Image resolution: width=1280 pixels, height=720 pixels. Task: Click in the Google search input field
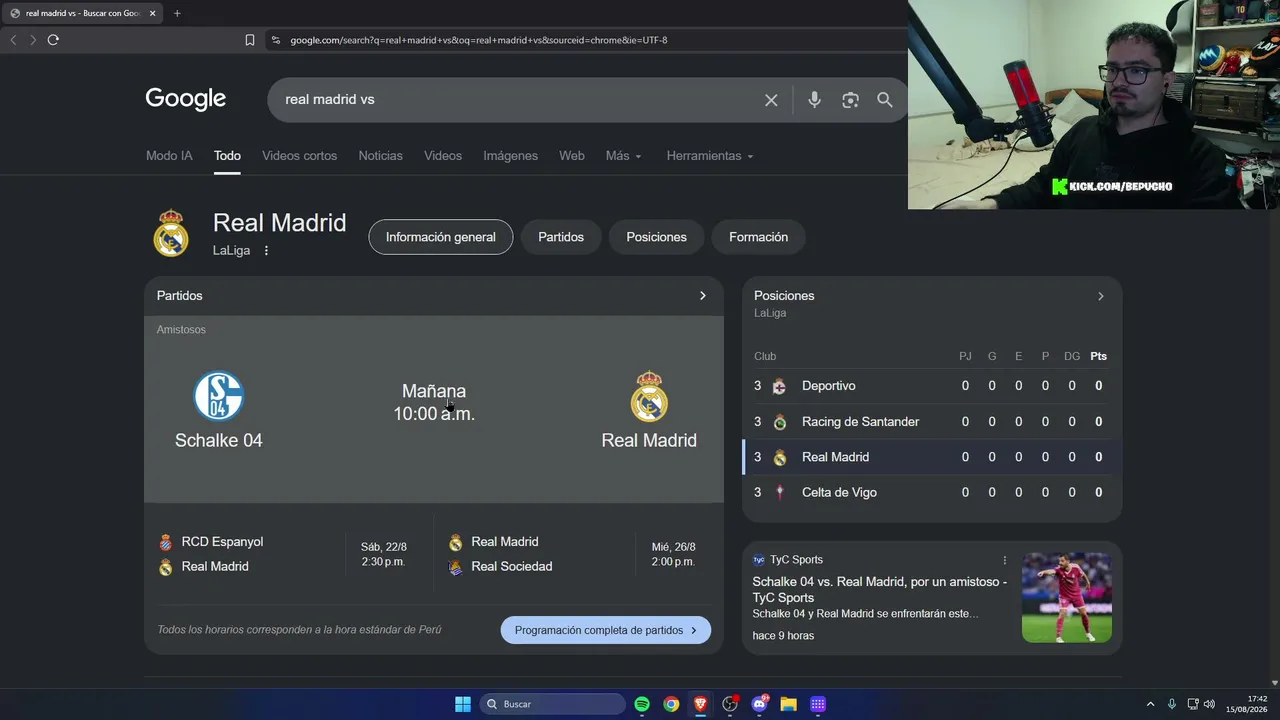[515, 100]
